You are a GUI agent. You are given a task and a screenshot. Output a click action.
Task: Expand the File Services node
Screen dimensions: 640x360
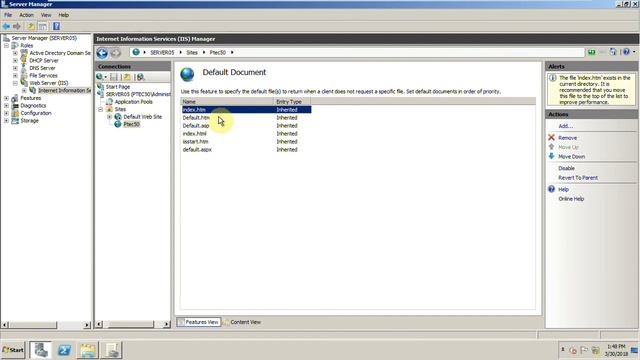tap(15, 76)
